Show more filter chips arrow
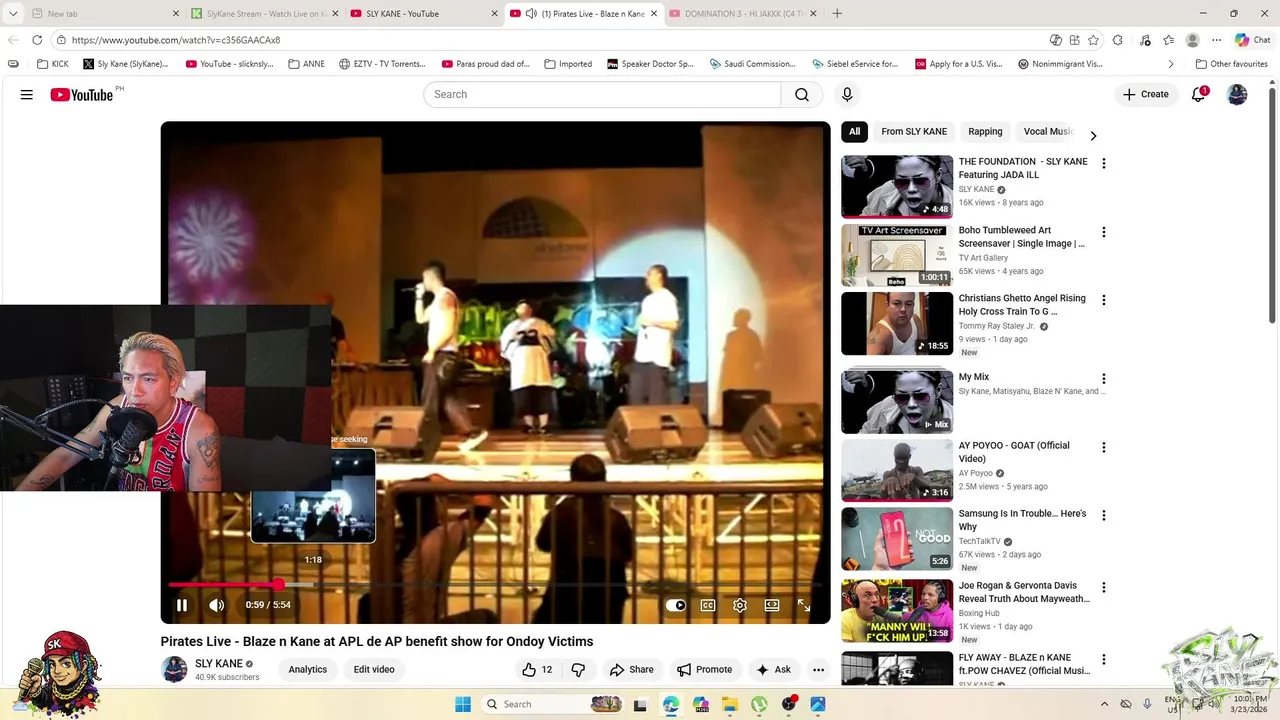 1093,135
